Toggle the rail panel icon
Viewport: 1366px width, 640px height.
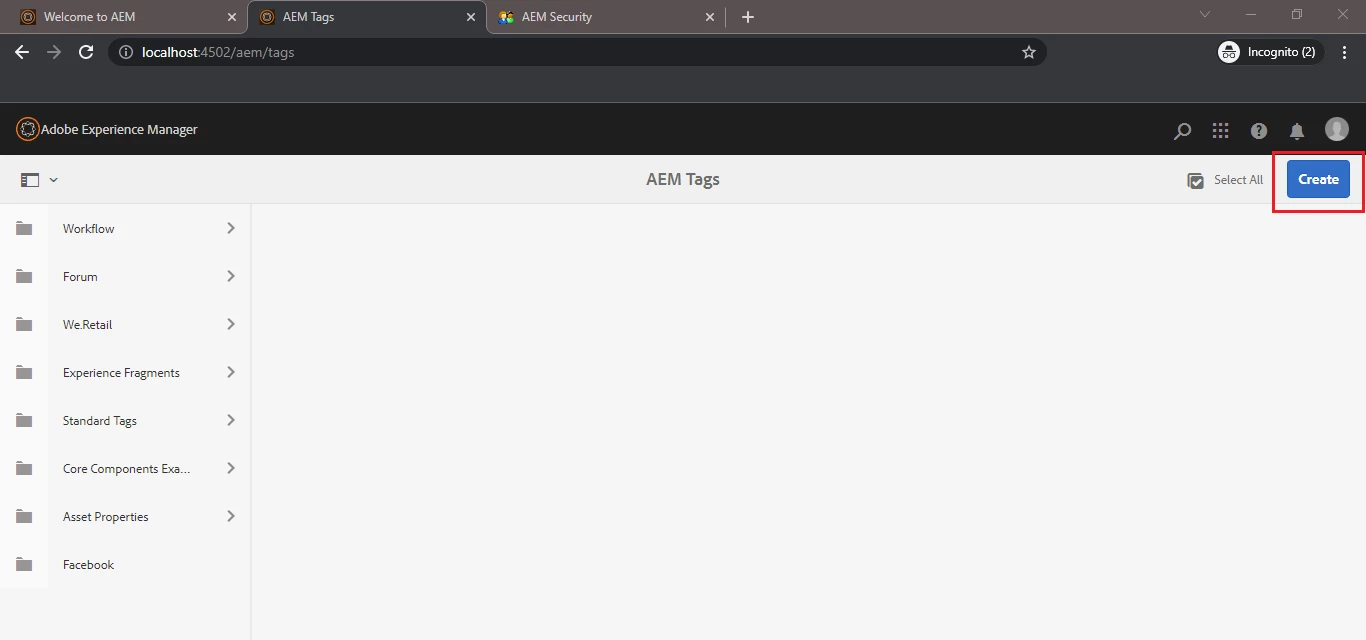pos(30,180)
